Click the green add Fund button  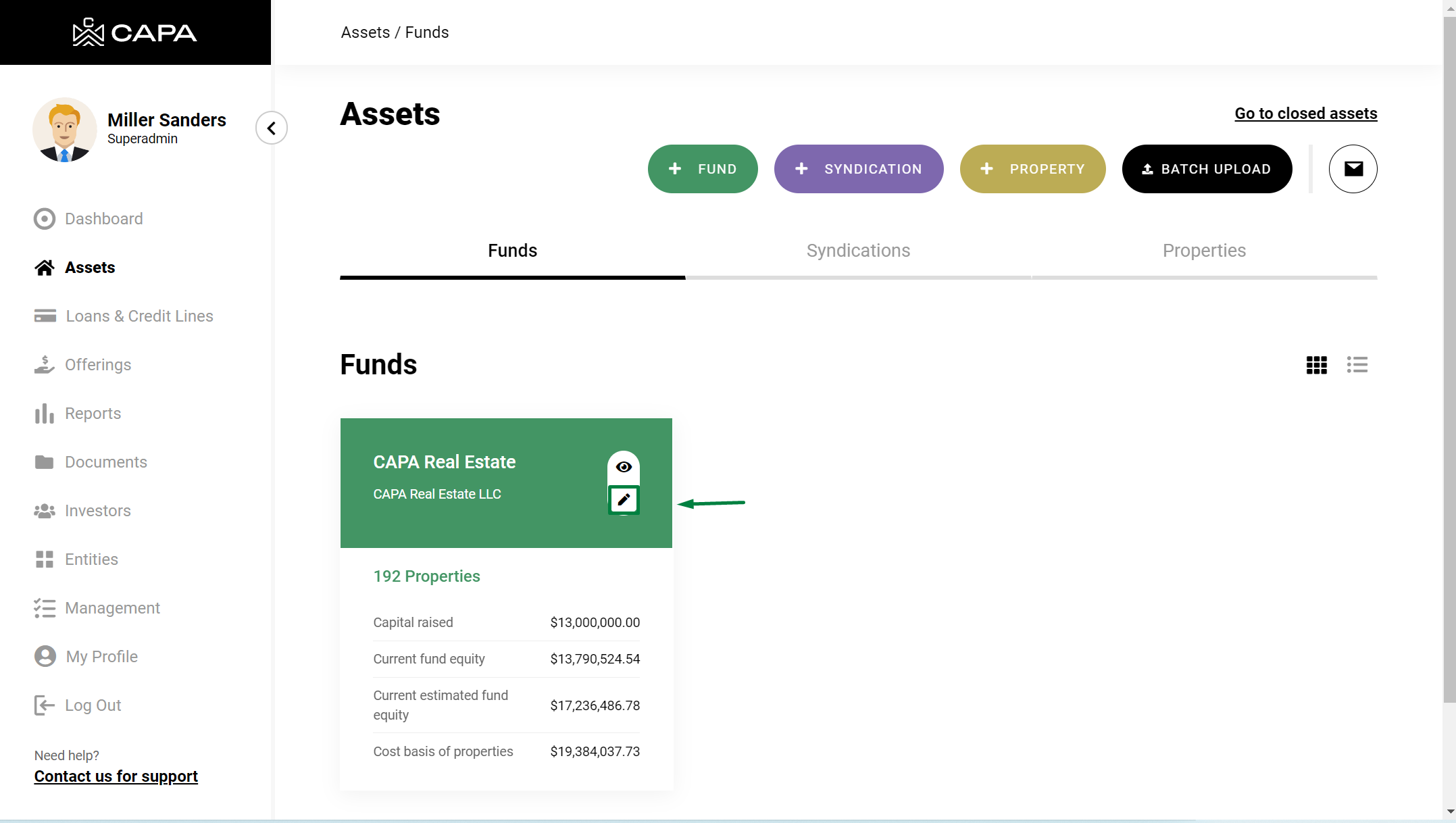[703, 169]
